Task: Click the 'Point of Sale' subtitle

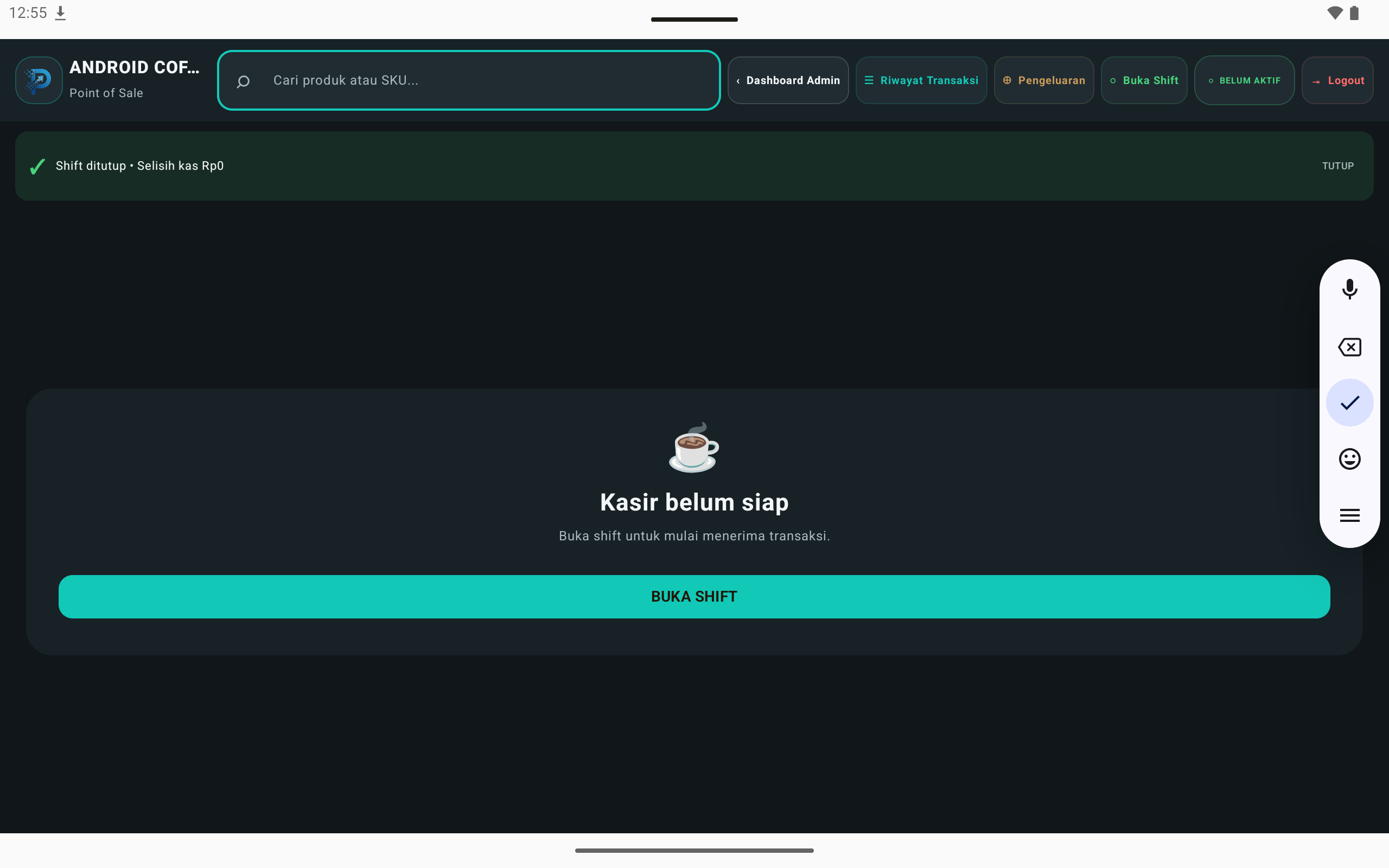Action: [106, 93]
